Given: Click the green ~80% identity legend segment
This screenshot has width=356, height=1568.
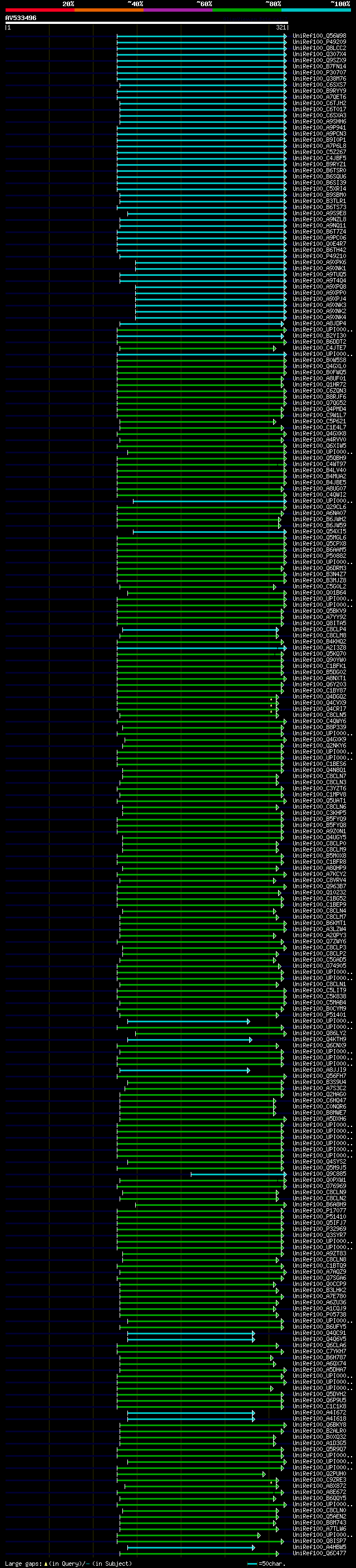Looking at the screenshot, I should tap(247, 10).
